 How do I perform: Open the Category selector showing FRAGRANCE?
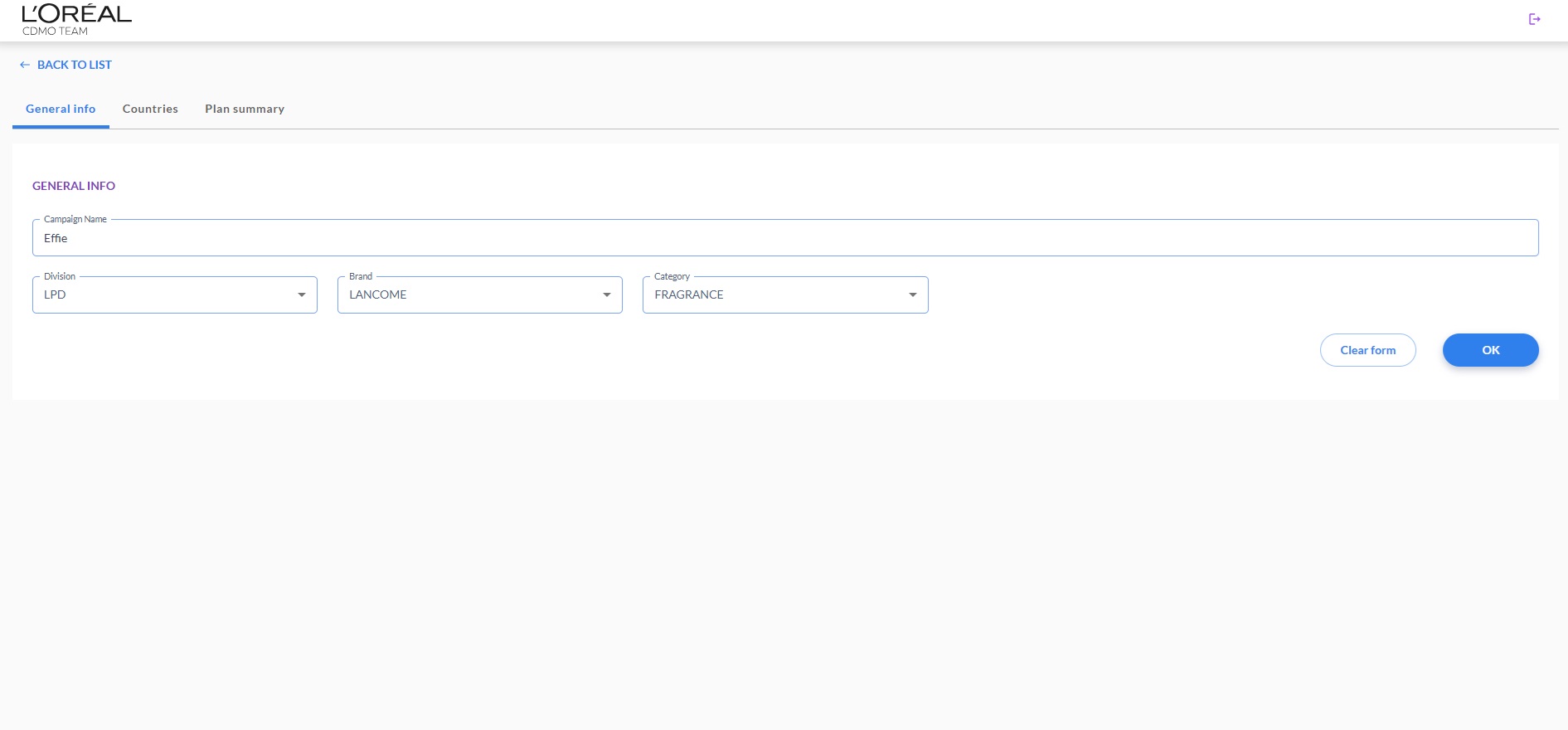[x=776, y=295]
